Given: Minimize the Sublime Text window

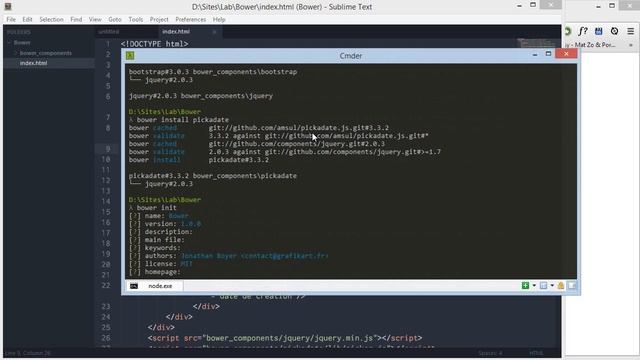Looking at the screenshot, I should (519, 6).
